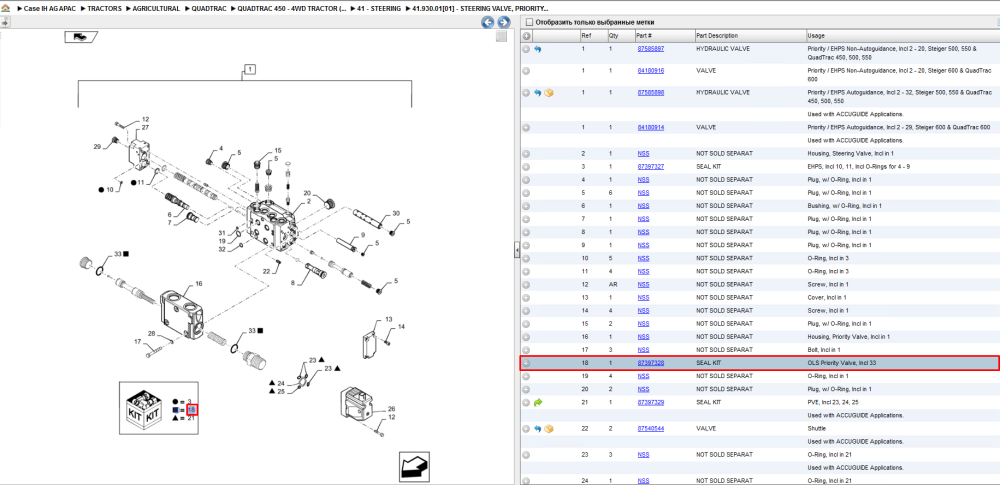
Task: Click the supersession arrow icon for 87585897
Action: [538, 49]
